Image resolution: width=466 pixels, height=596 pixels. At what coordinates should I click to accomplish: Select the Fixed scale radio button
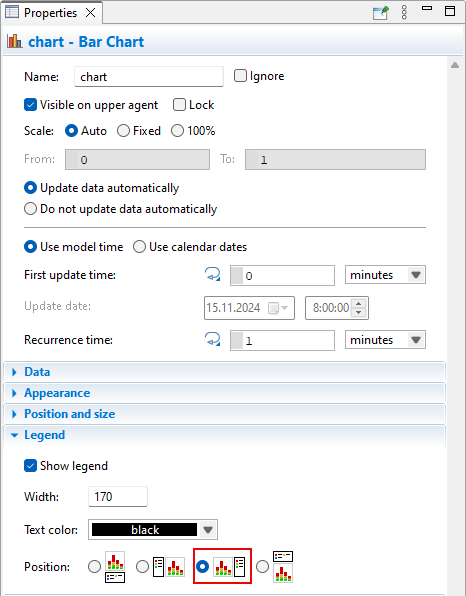123,131
